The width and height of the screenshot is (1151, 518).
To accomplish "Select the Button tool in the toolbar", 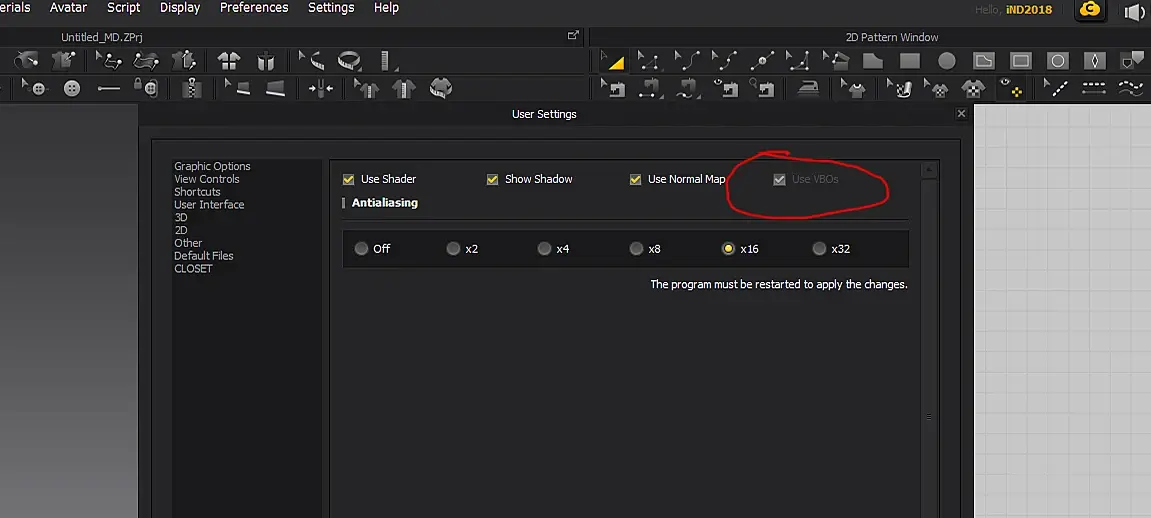I will tap(72, 89).
